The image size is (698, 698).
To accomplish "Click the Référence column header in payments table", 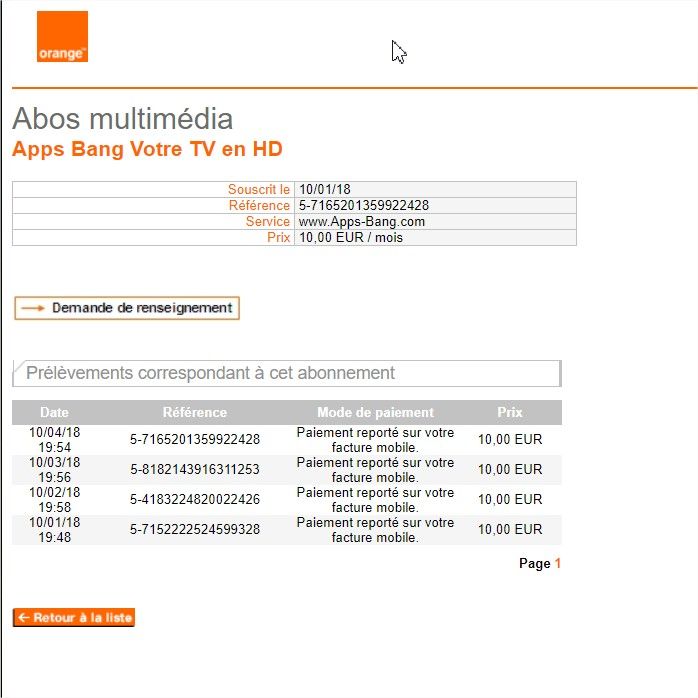I will (194, 412).
